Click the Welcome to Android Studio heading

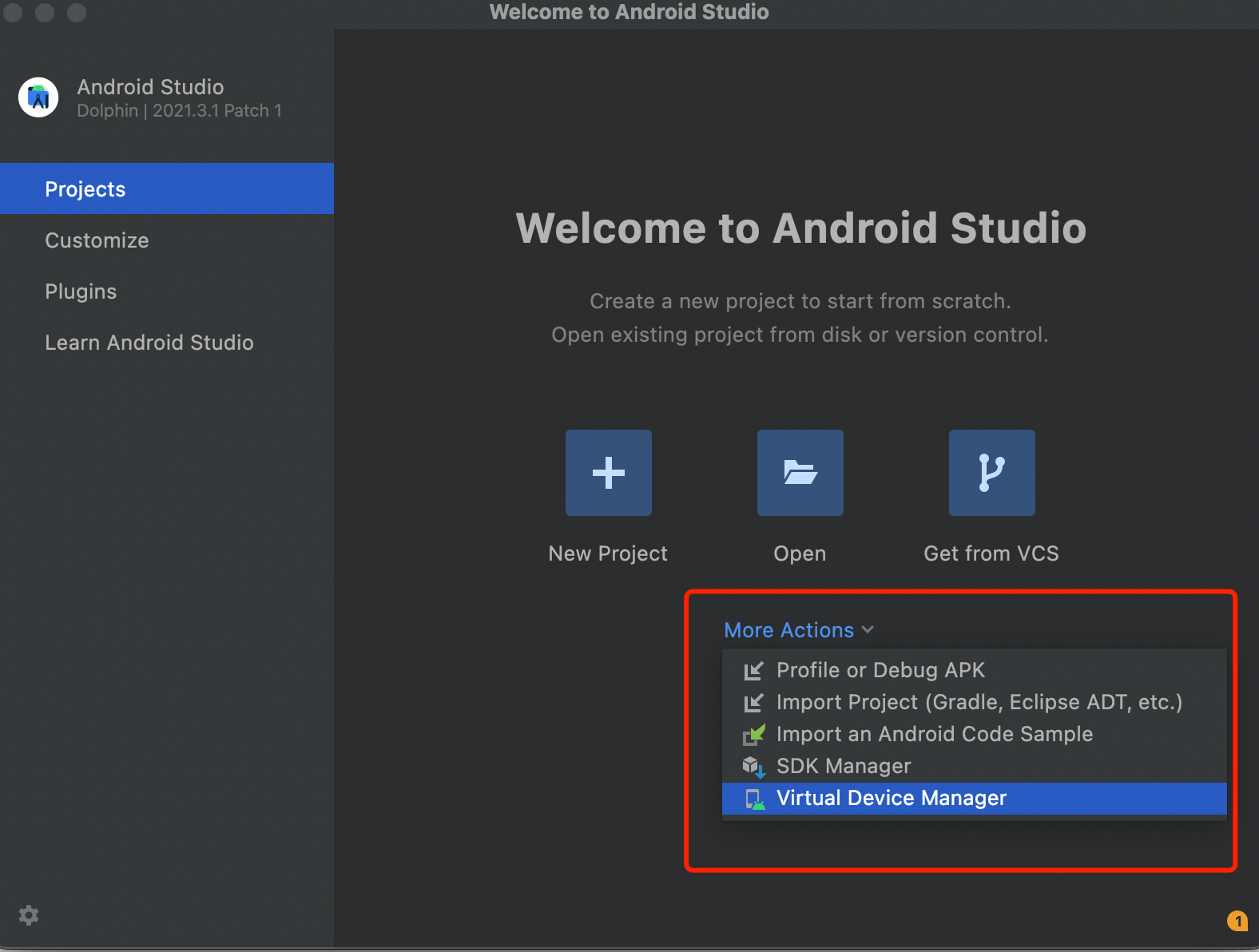pyautogui.click(x=801, y=228)
